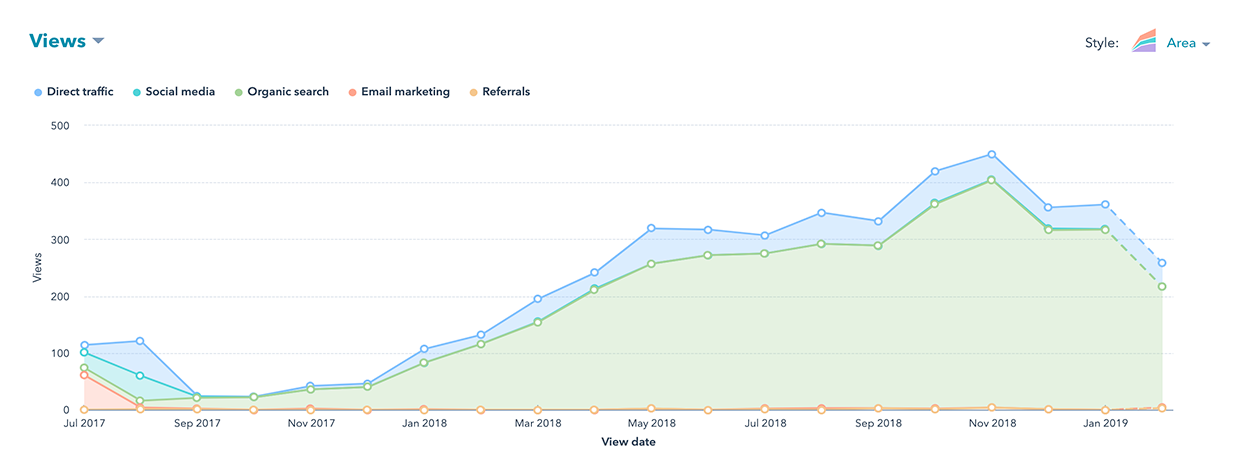This screenshot has height=473, width=1235.
Task: Click the Jan 2018 axis label
Action: point(424,424)
